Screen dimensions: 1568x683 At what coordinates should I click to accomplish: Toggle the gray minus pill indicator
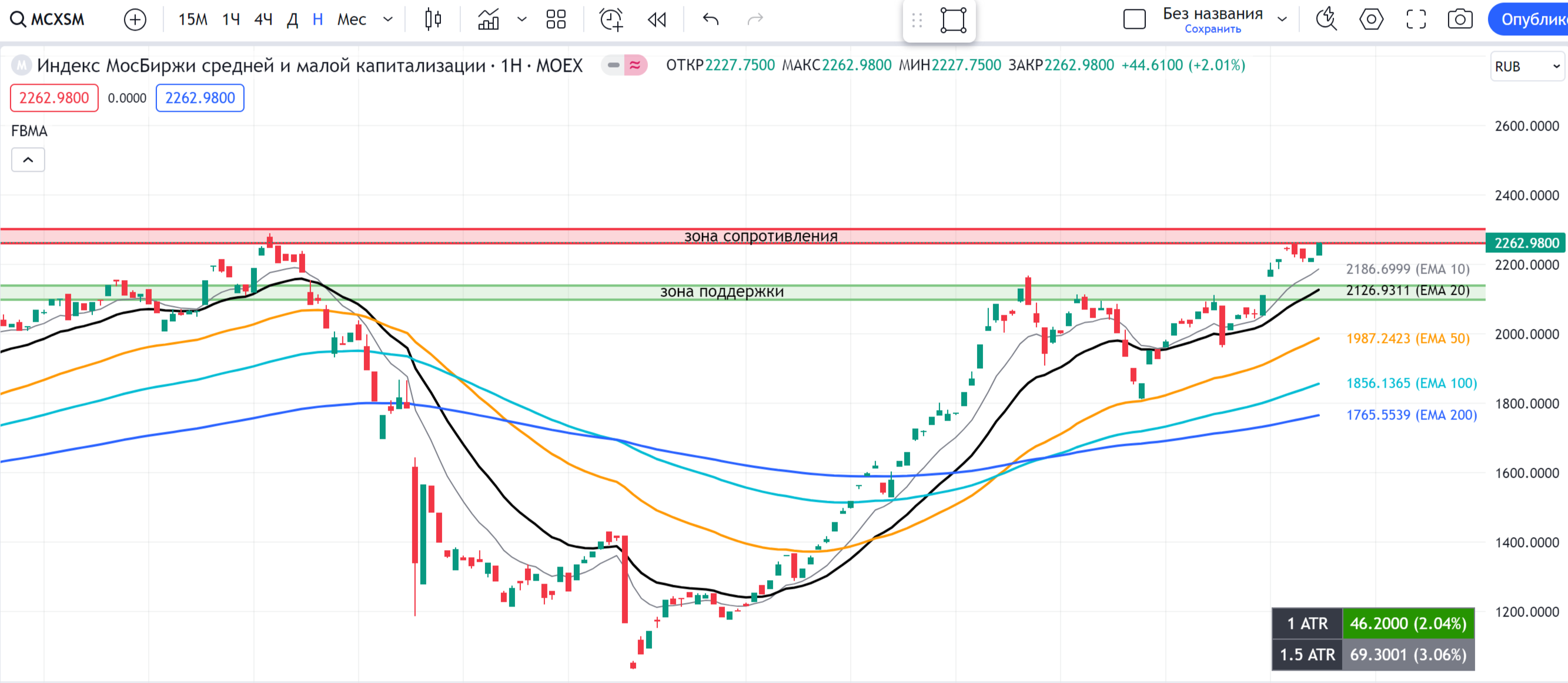pos(613,65)
